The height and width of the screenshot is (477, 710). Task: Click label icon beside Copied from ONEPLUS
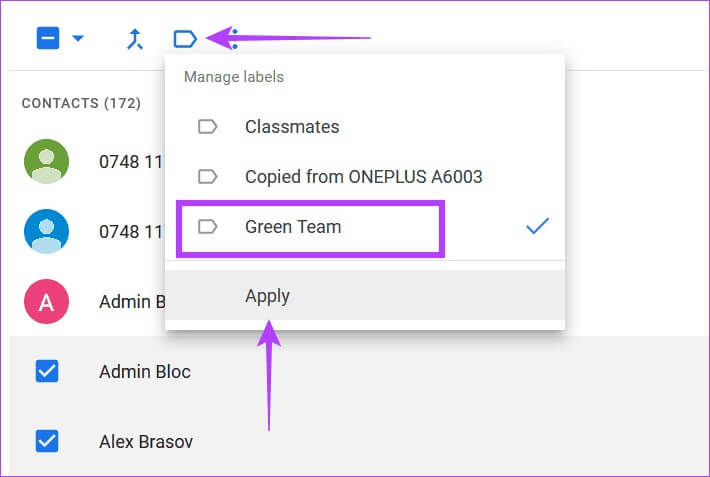208,176
